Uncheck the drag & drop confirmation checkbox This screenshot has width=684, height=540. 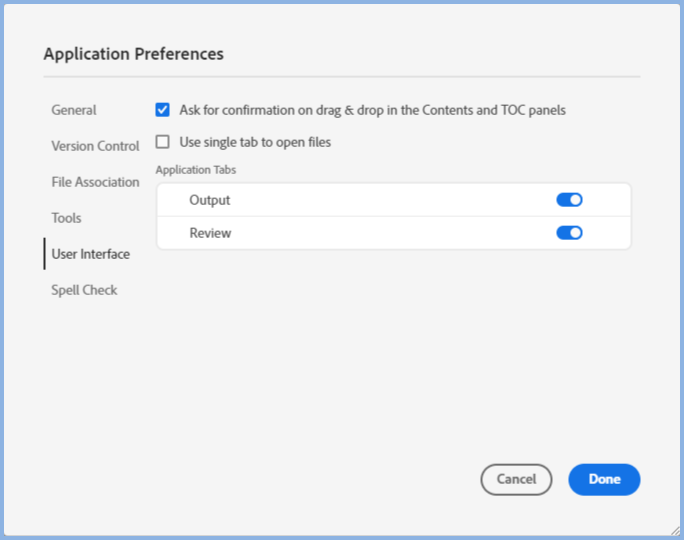point(163,110)
